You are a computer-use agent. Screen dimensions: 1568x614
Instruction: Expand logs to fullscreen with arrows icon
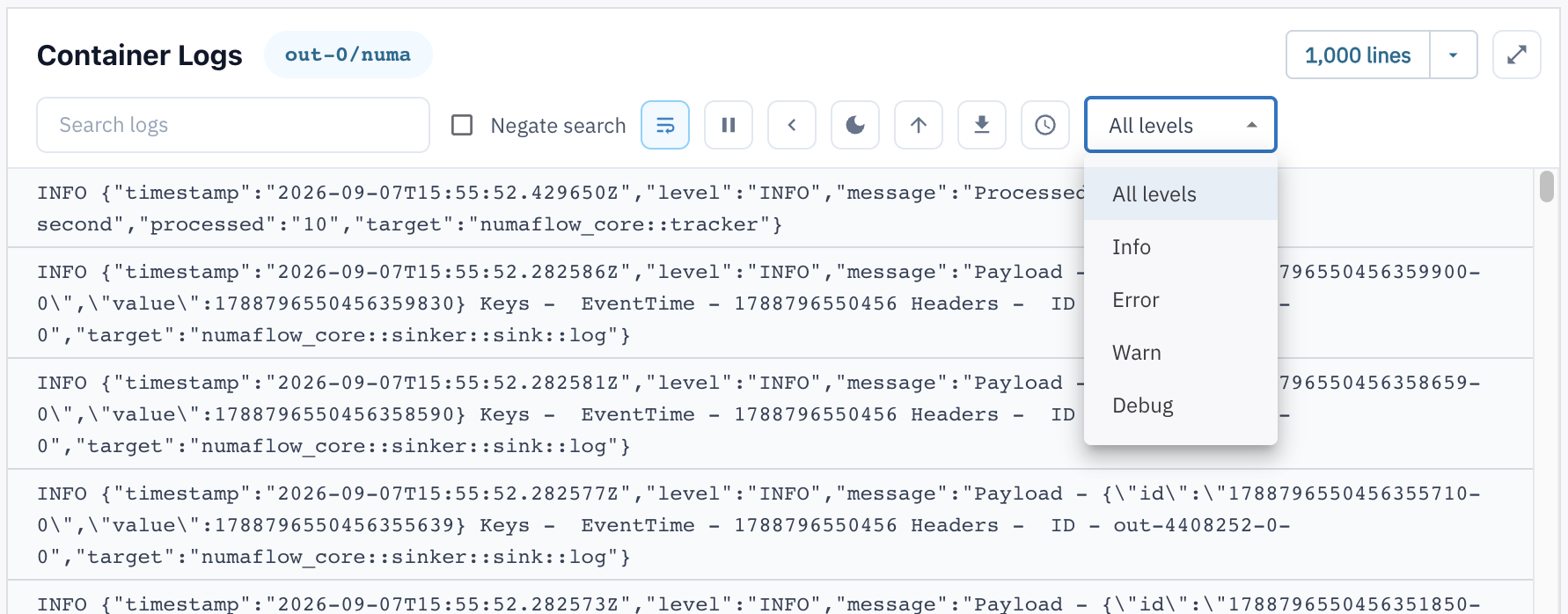pos(1517,55)
